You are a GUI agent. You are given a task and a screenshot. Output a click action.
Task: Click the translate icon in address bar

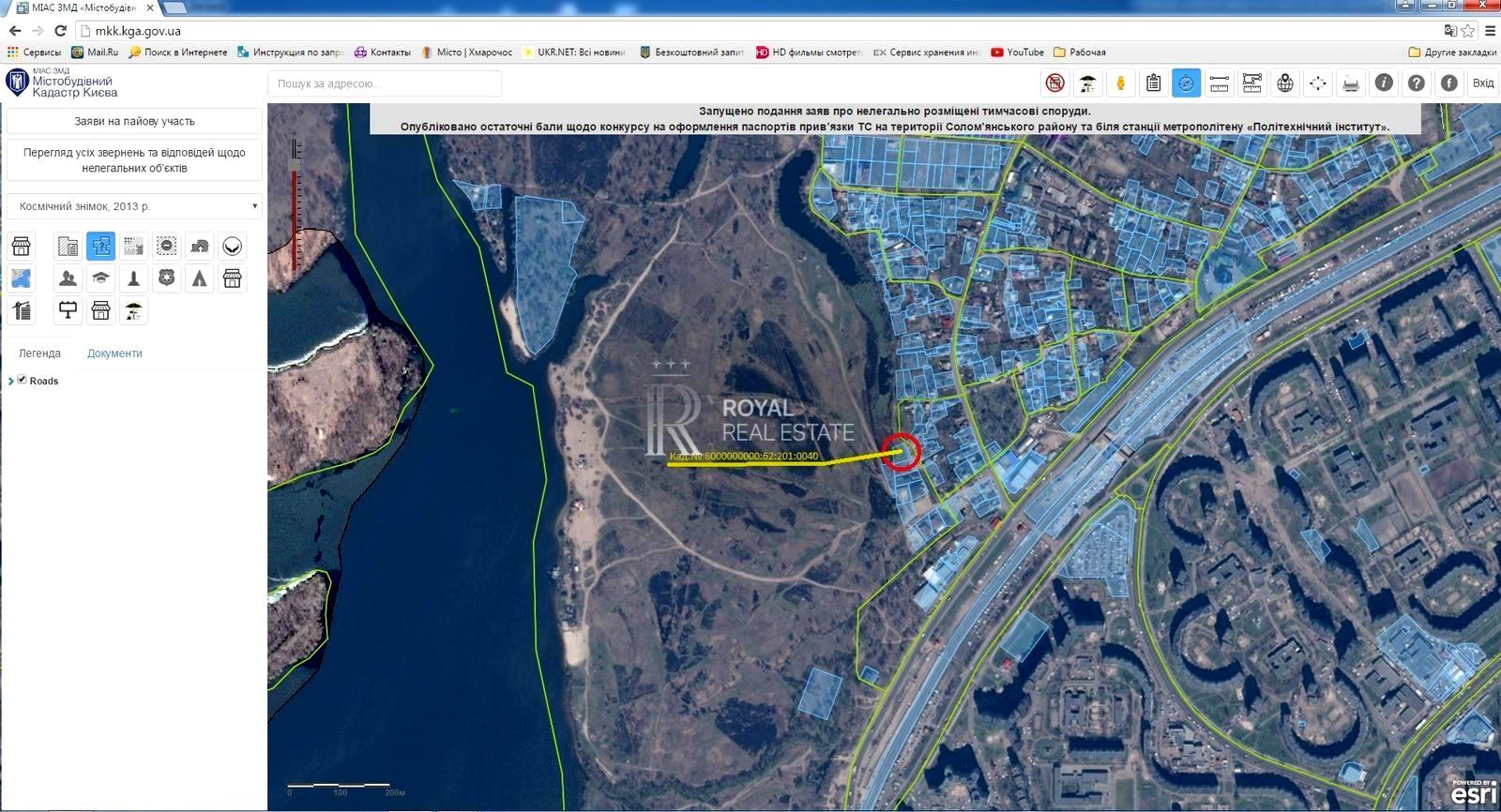[x=1450, y=31]
